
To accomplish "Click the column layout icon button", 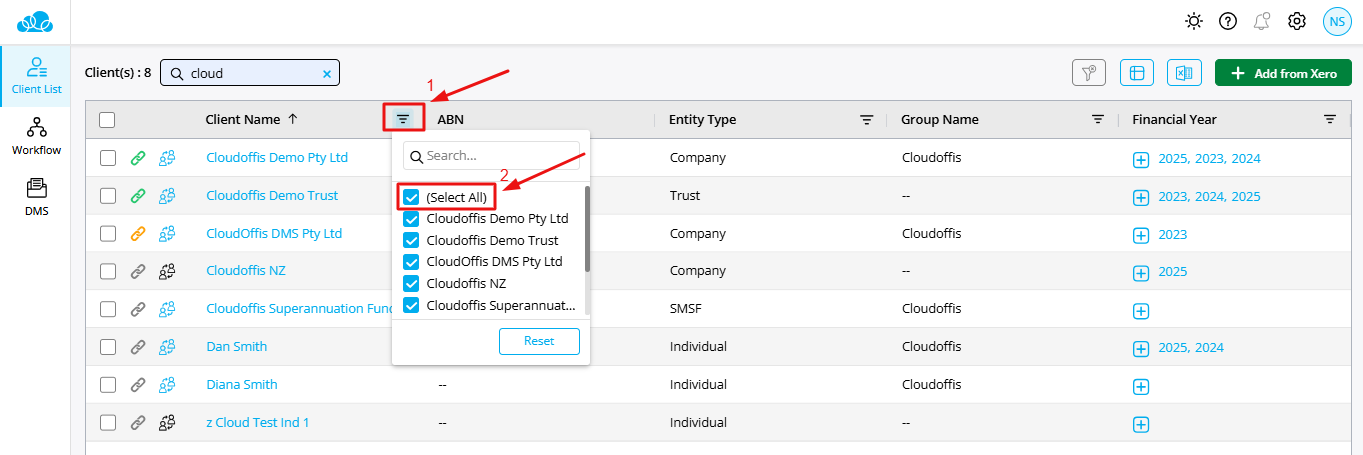I will pos(1137,73).
